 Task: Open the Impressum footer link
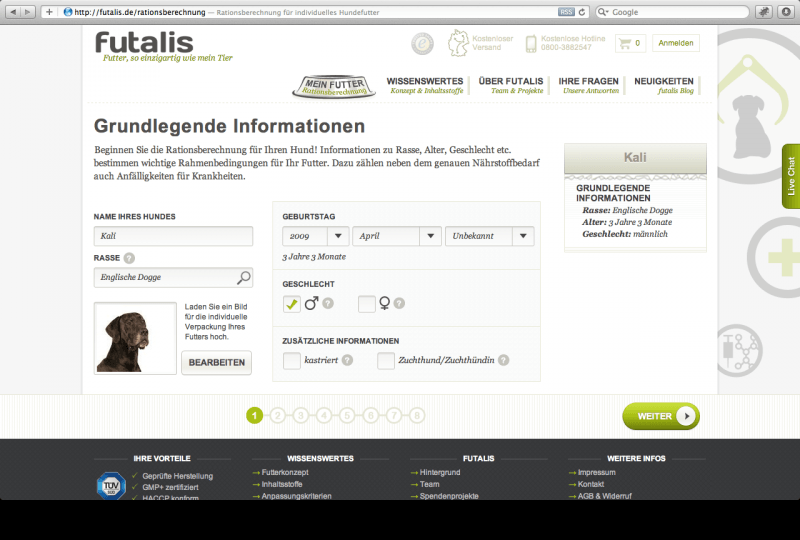pyautogui.click(x=596, y=473)
